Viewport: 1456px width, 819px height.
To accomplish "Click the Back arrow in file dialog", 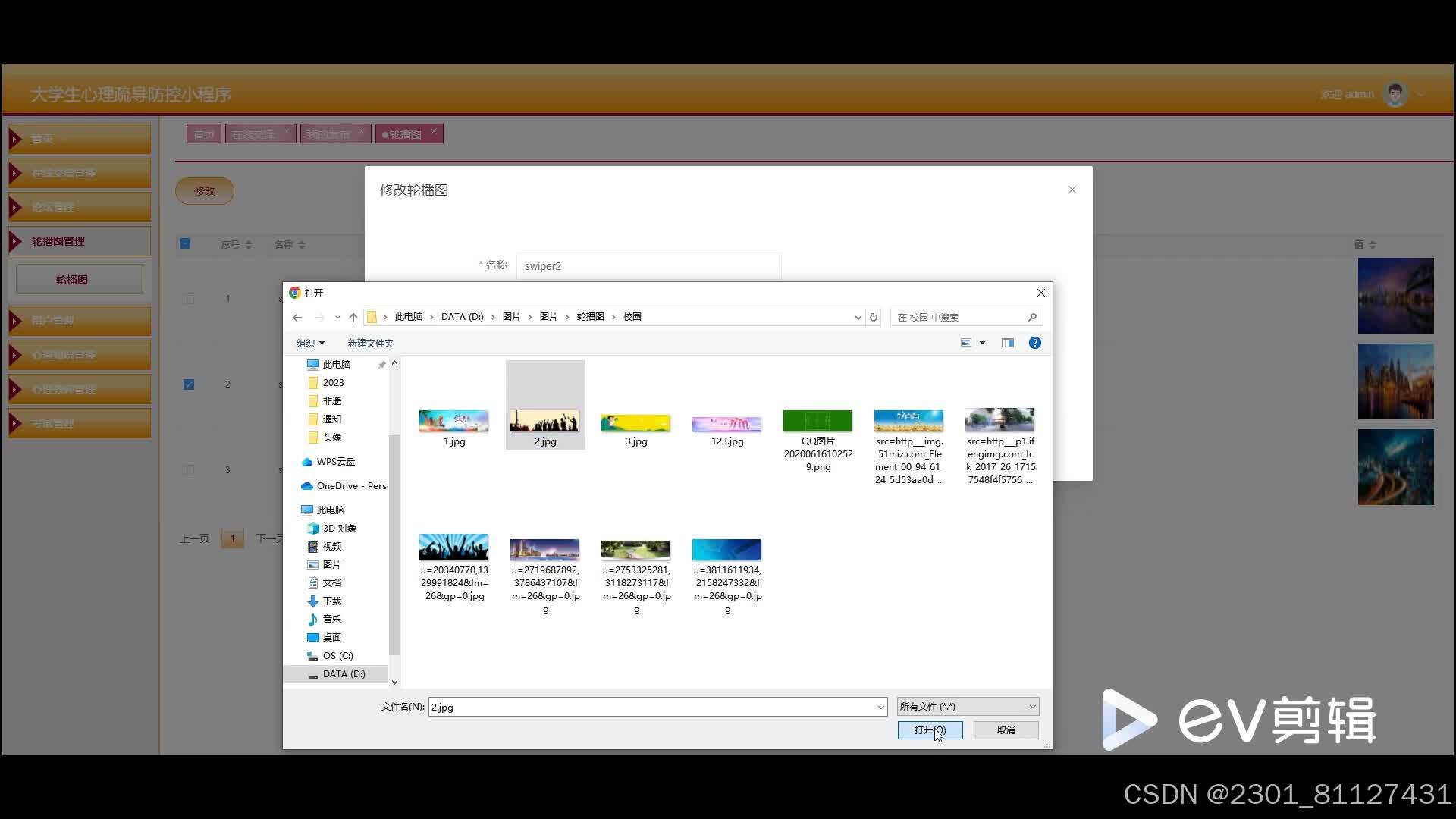I will pyautogui.click(x=297, y=317).
